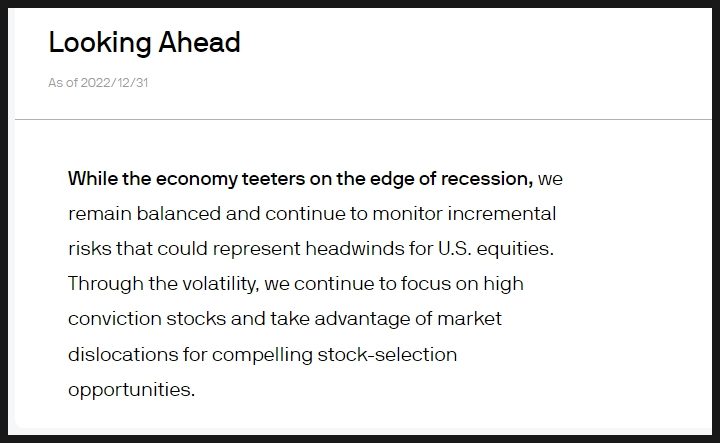Click the word 'volatility,' in the paragraph
720x443 pixels.
(220, 284)
